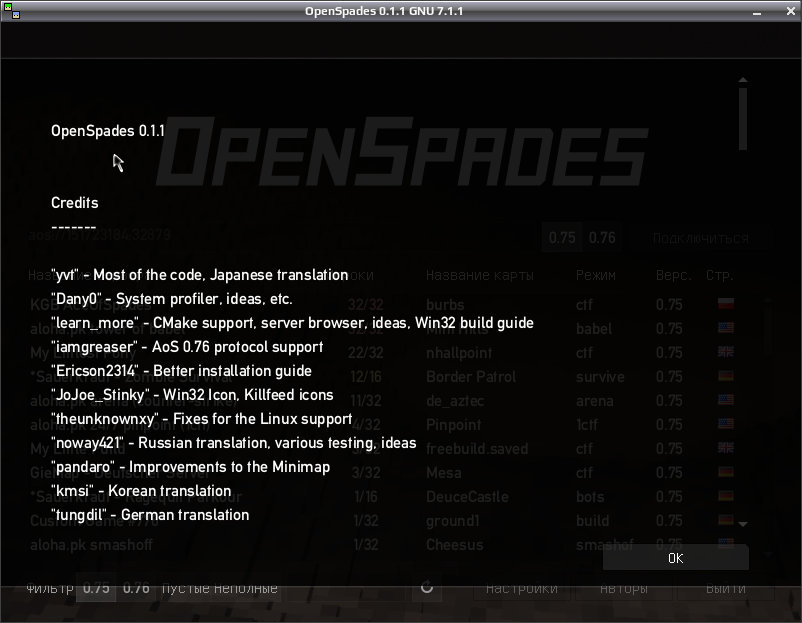Image resolution: width=802 pixels, height=623 pixels.
Task: Click the flag icon in babel row
Action: [726, 327]
